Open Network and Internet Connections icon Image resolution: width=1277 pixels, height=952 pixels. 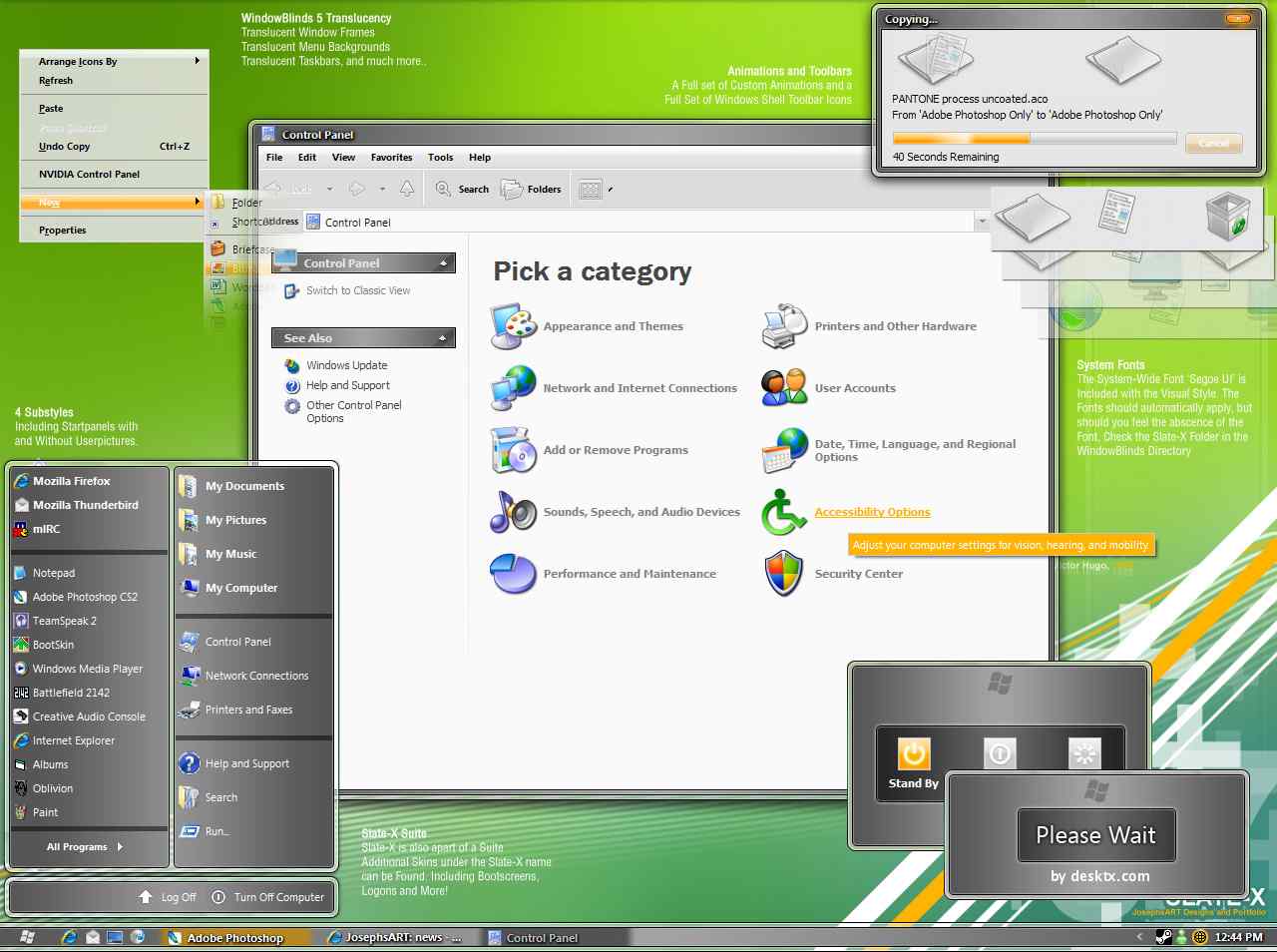coord(514,388)
